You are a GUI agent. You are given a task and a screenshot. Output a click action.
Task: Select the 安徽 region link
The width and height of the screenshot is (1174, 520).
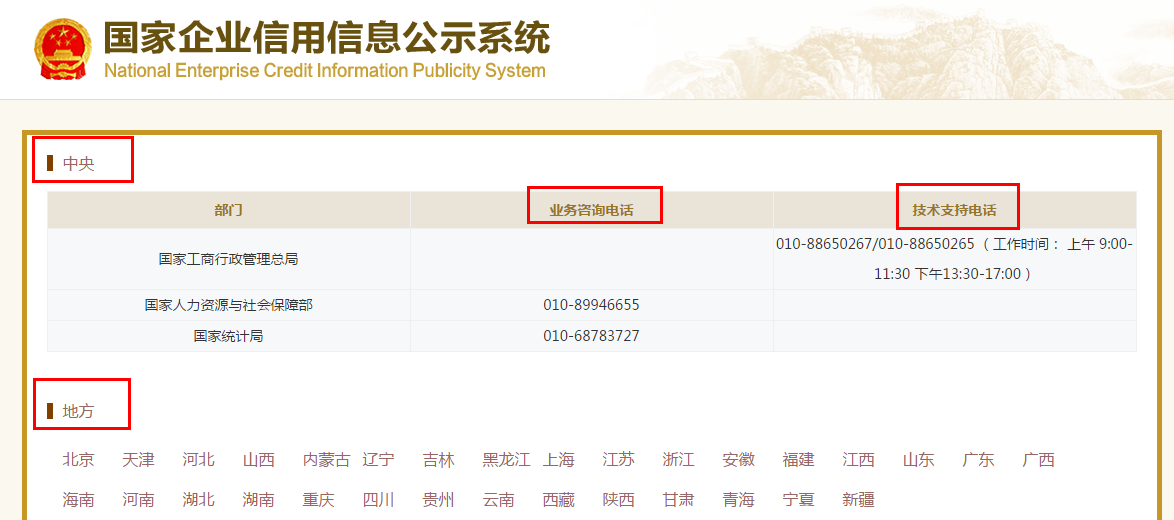tap(738, 459)
